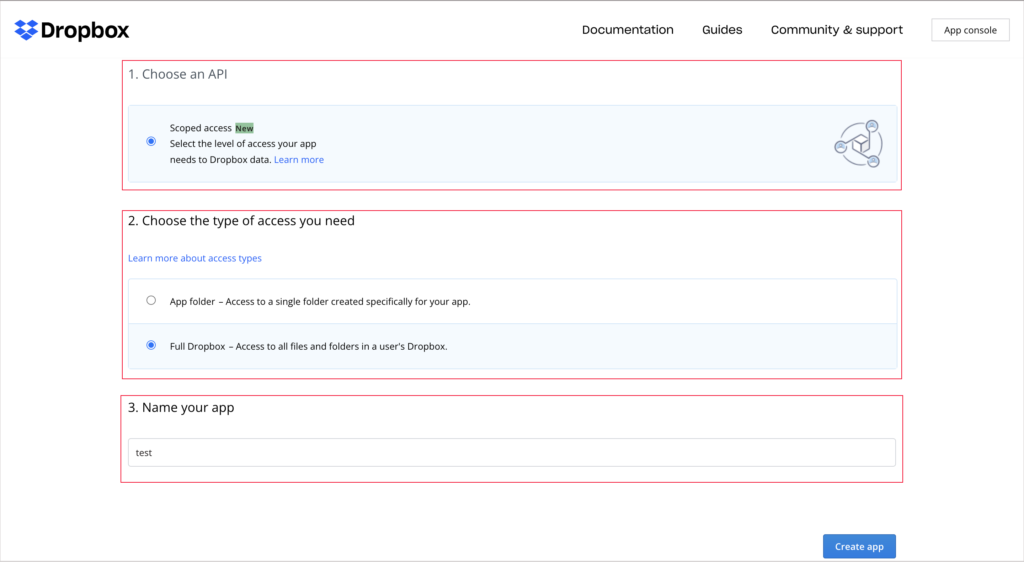This screenshot has width=1024, height=562.
Task: Click the '3. Name your app' heading
Action: pyautogui.click(x=181, y=407)
